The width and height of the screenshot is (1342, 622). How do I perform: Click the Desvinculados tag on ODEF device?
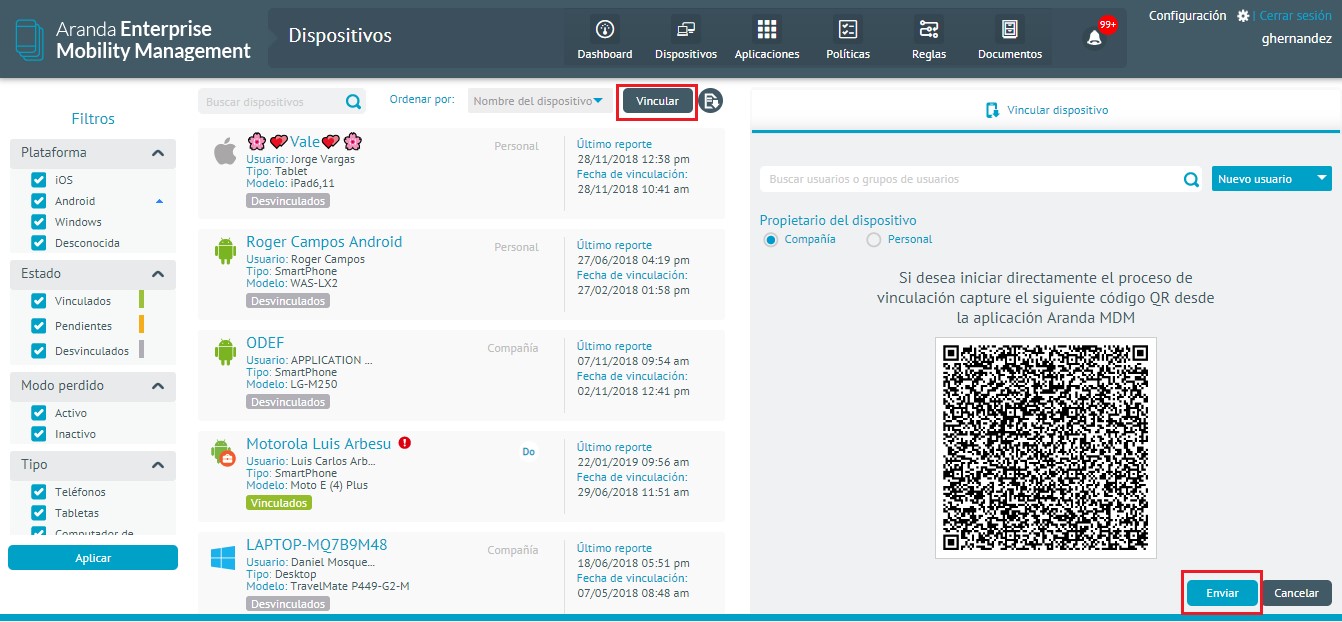click(288, 401)
